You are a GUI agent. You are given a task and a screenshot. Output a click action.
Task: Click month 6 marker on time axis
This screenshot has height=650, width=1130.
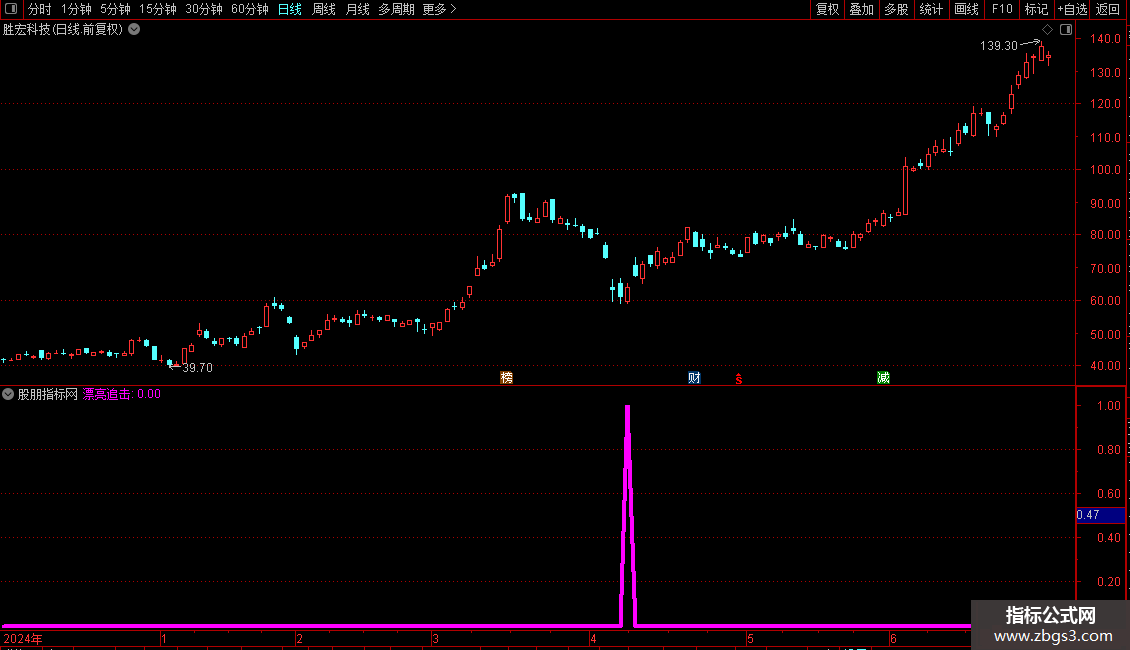[893, 638]
